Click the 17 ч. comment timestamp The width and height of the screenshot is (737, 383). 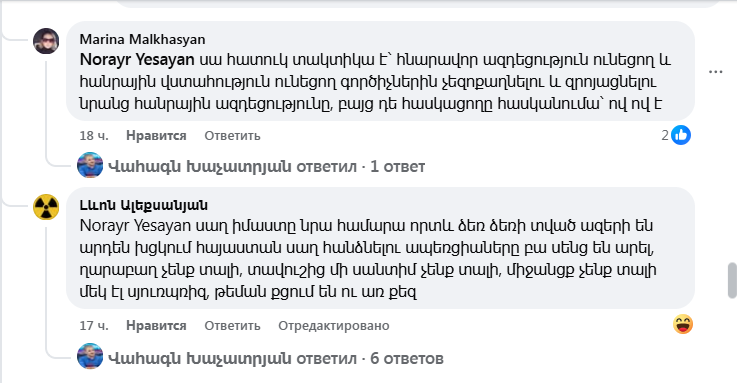pos(94,326)
